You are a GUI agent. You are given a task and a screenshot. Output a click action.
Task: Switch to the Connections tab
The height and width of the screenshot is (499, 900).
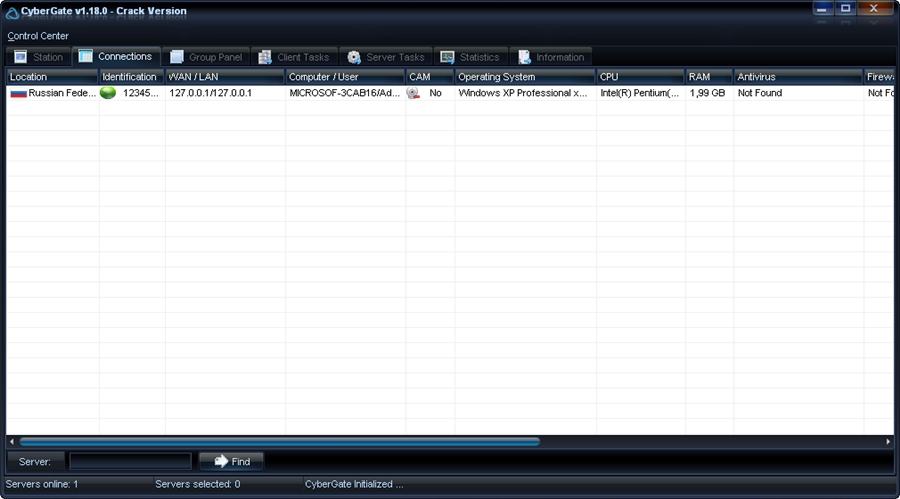[117, 56]
